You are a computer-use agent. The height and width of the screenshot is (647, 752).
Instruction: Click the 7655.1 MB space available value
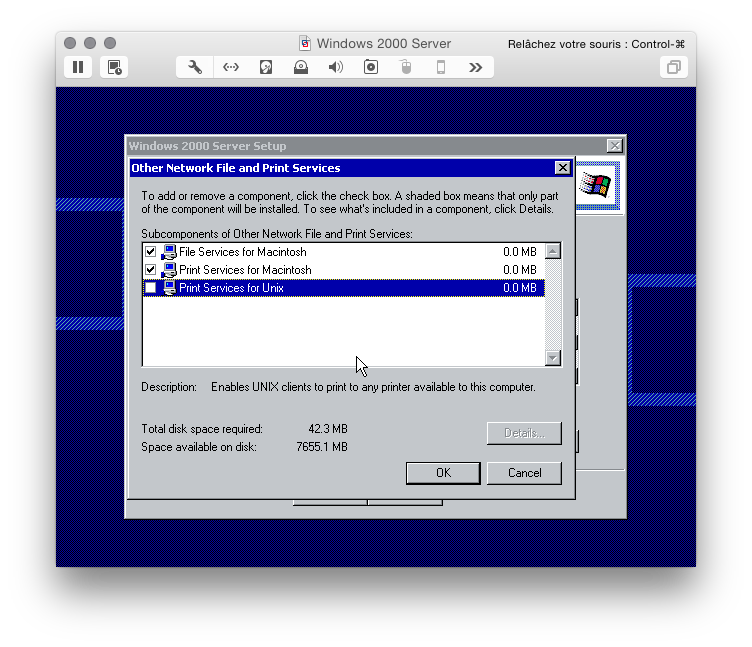pos(322,447)
